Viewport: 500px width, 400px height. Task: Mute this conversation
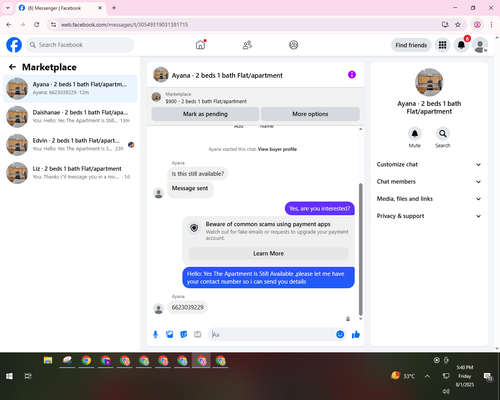pos(415,134)
